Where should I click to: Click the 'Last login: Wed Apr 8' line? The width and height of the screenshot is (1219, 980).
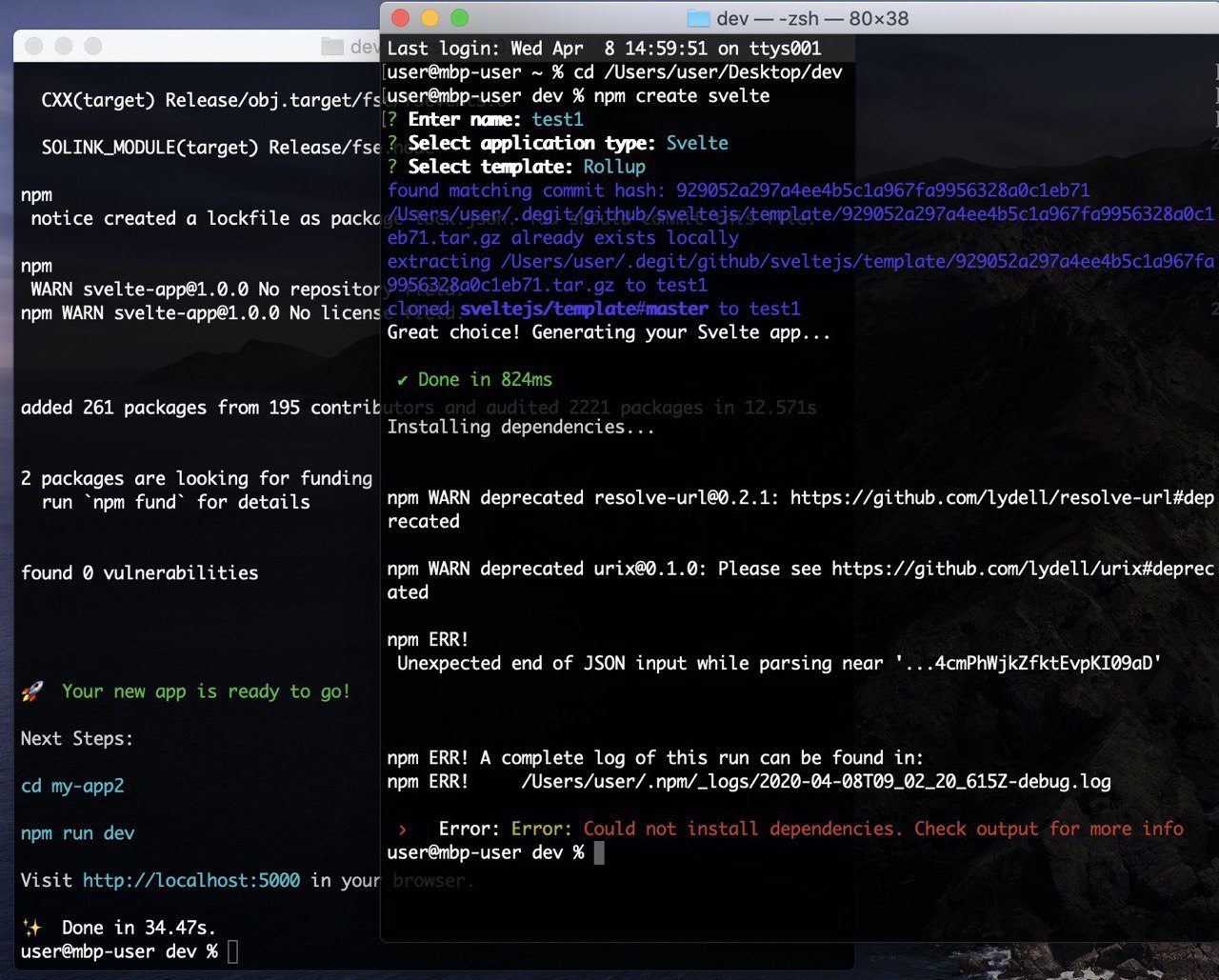point(604,49)
